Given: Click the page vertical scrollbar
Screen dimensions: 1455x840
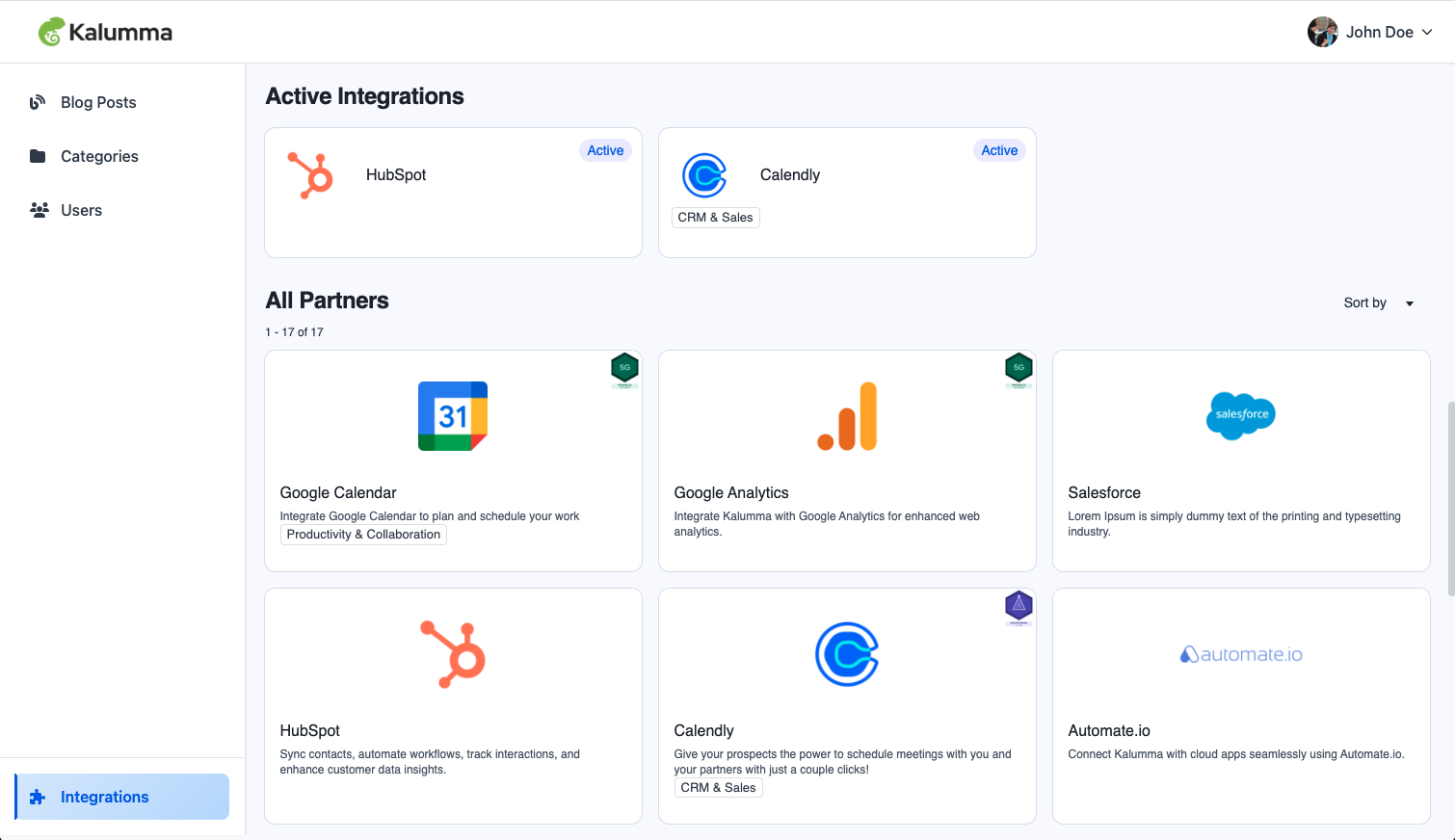Looking at the screenshot, I should (1451, 499).
